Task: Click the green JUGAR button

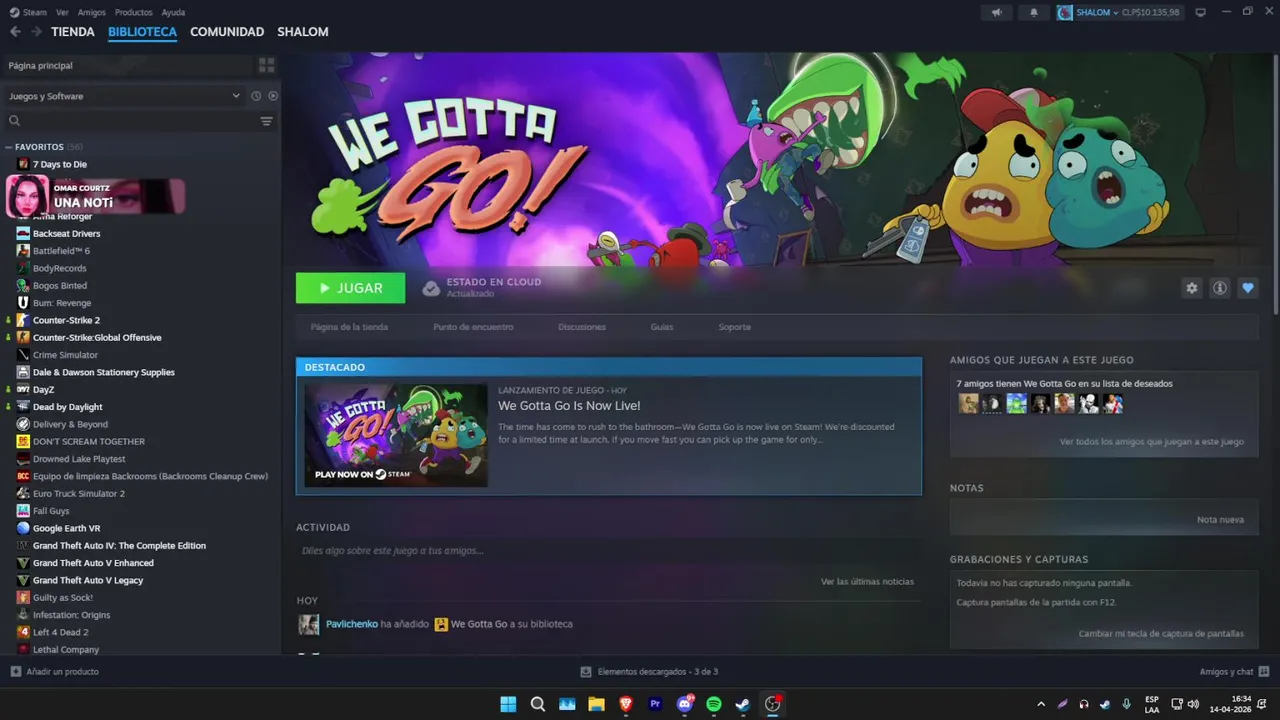Action: pos(350,288)
